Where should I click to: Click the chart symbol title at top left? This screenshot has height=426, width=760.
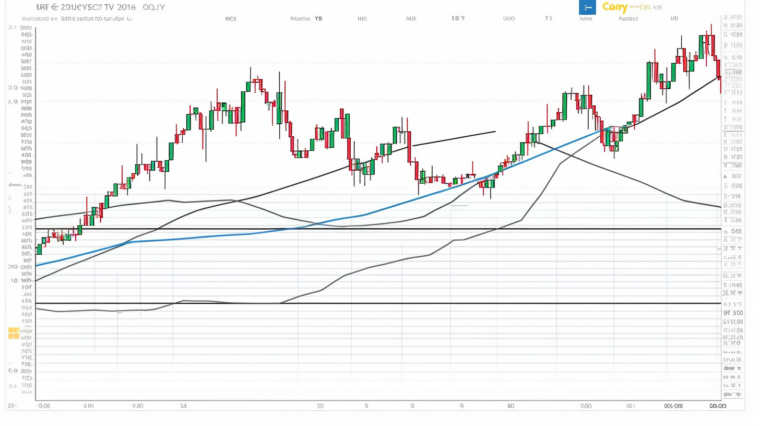[x=85, y=6]
